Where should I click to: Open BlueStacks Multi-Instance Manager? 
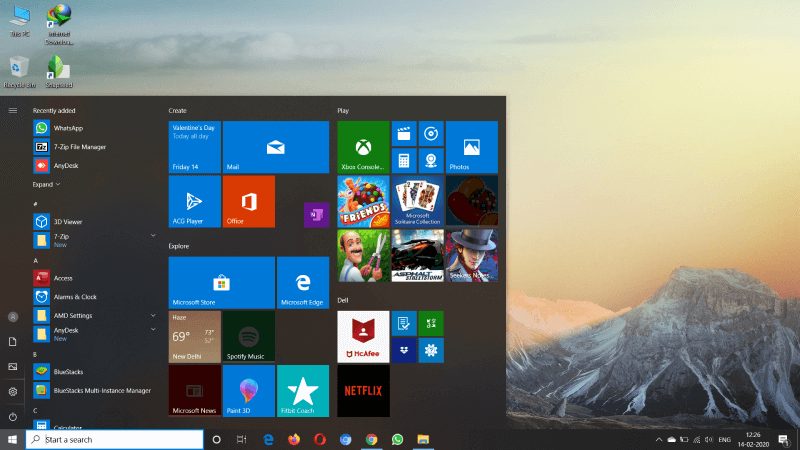pyautogui.click(x=94, y=390)
